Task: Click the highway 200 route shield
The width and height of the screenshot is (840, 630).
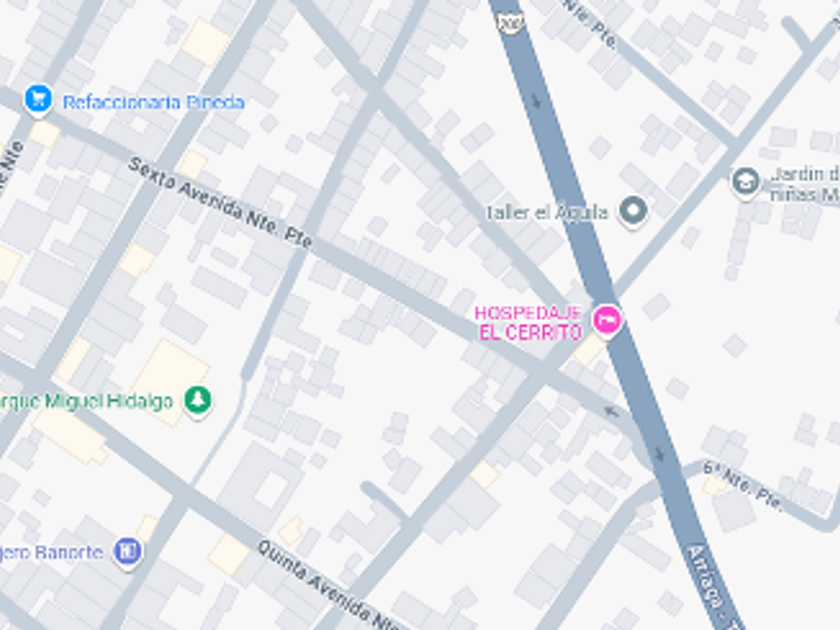Action: coord(507,22)
